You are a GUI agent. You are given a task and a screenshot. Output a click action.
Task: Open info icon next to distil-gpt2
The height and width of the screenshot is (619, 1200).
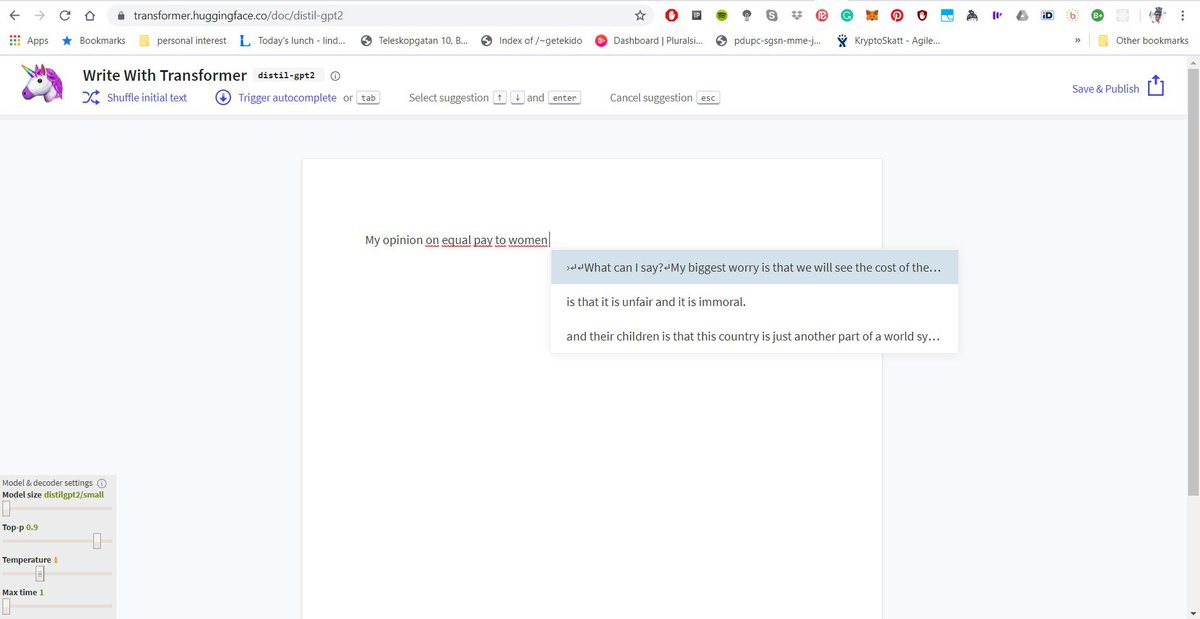point(335,76)
